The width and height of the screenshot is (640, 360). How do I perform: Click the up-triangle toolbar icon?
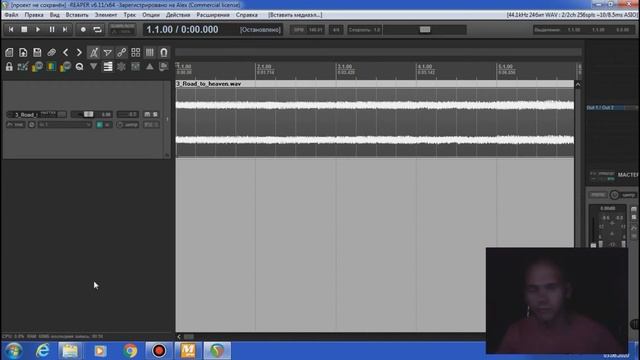point(149,67)
